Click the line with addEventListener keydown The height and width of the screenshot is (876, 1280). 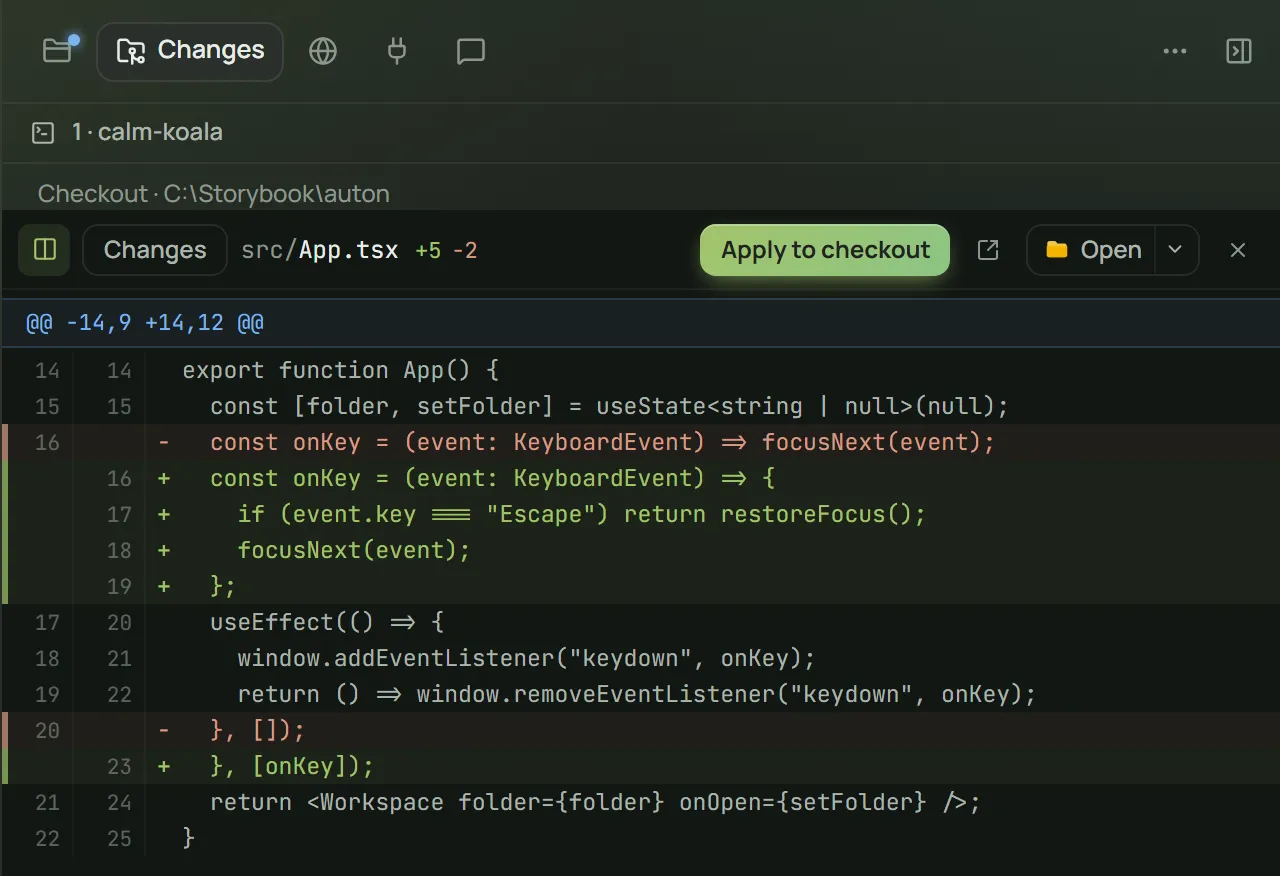[x=640, y=658]
